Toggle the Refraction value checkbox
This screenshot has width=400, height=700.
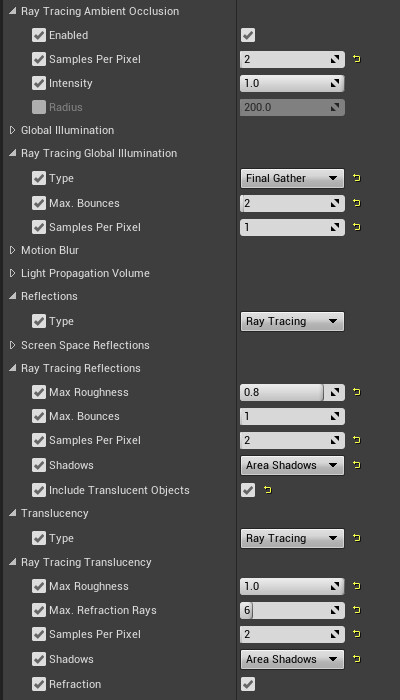248,684
